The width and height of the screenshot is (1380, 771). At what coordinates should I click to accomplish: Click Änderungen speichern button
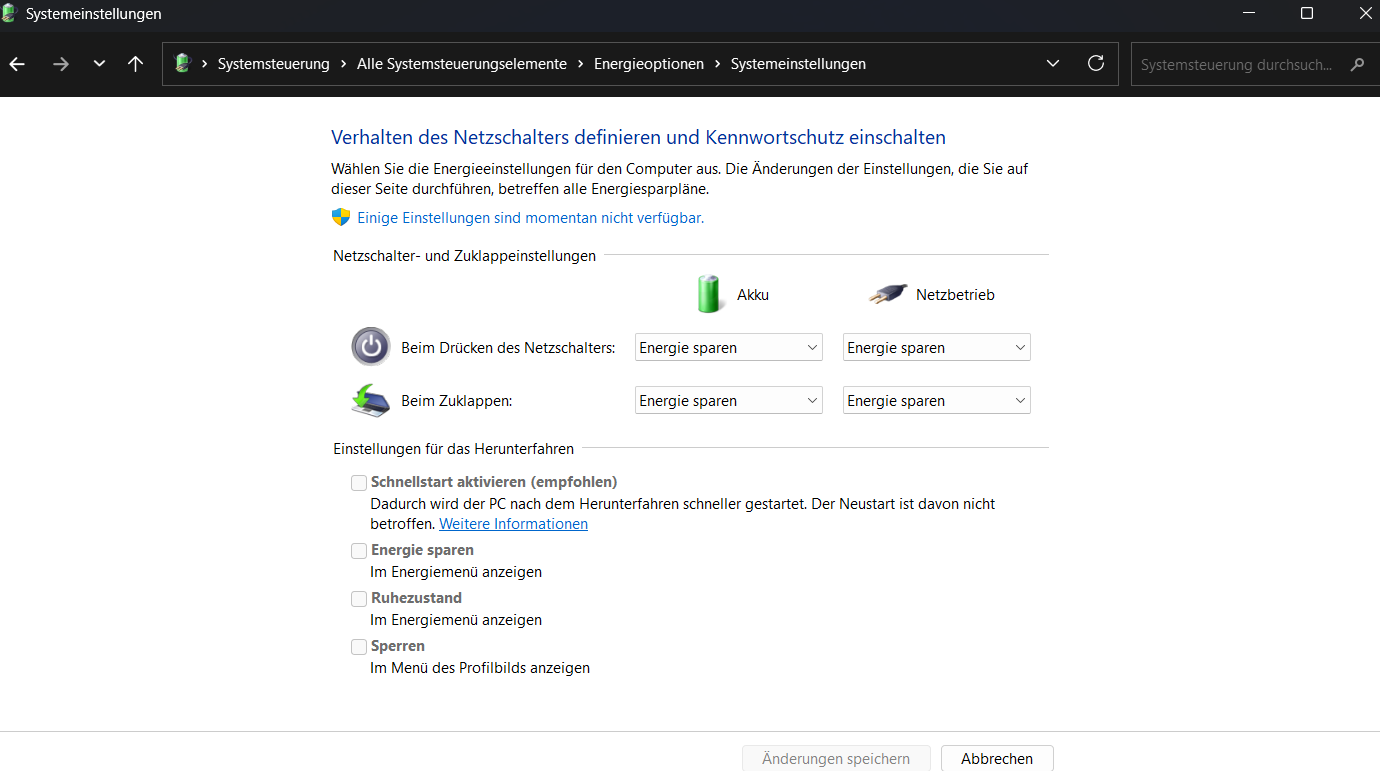[836, 759]
